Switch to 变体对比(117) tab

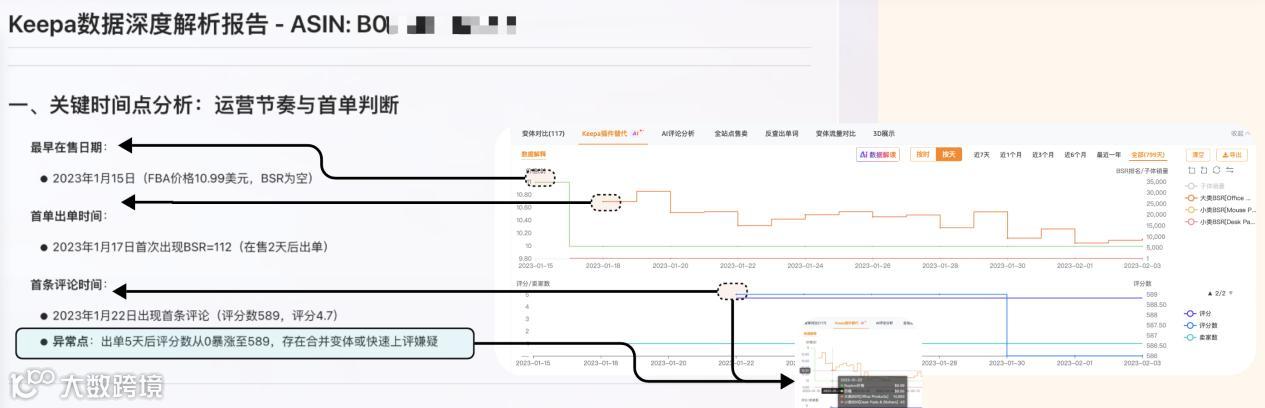543,133
